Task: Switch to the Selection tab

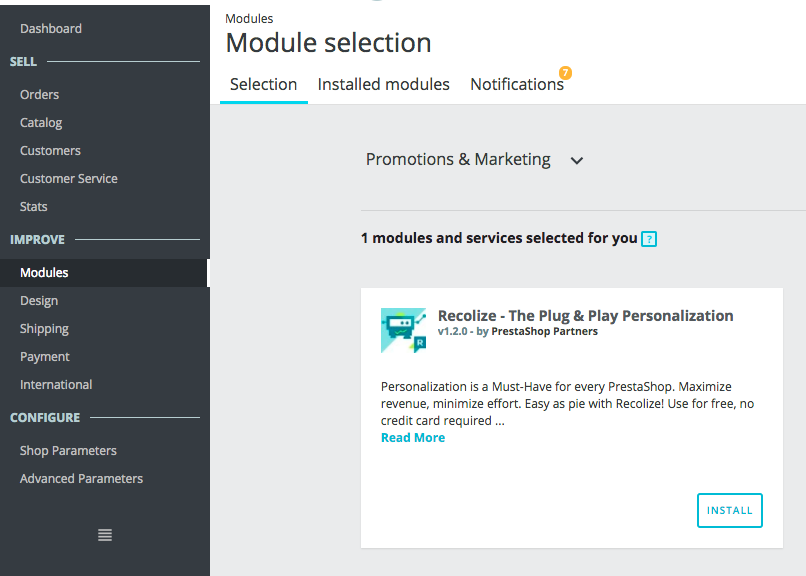Action: (x=264, y=84)
